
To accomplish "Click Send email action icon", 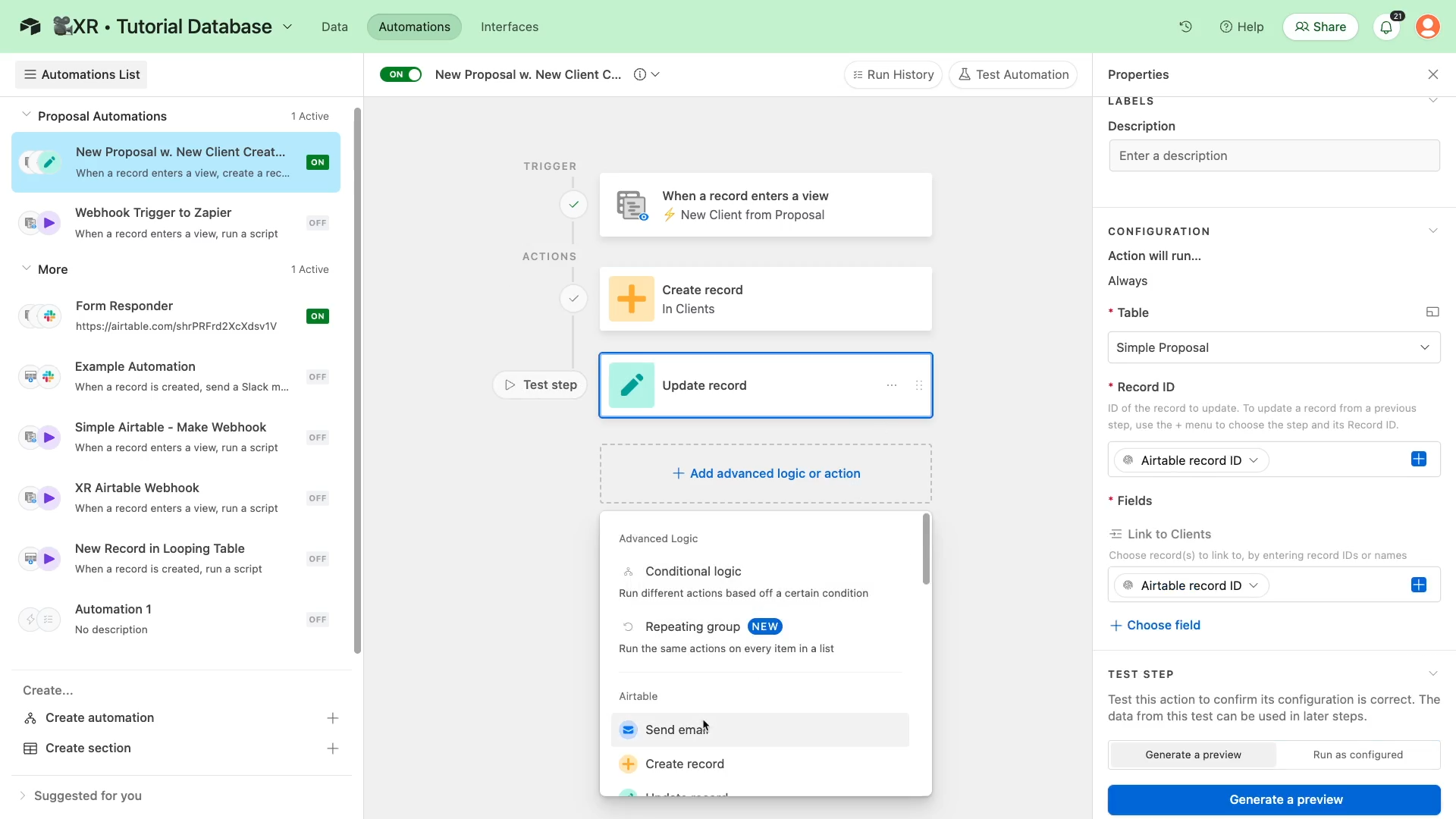I will click(x=628, y=730).
